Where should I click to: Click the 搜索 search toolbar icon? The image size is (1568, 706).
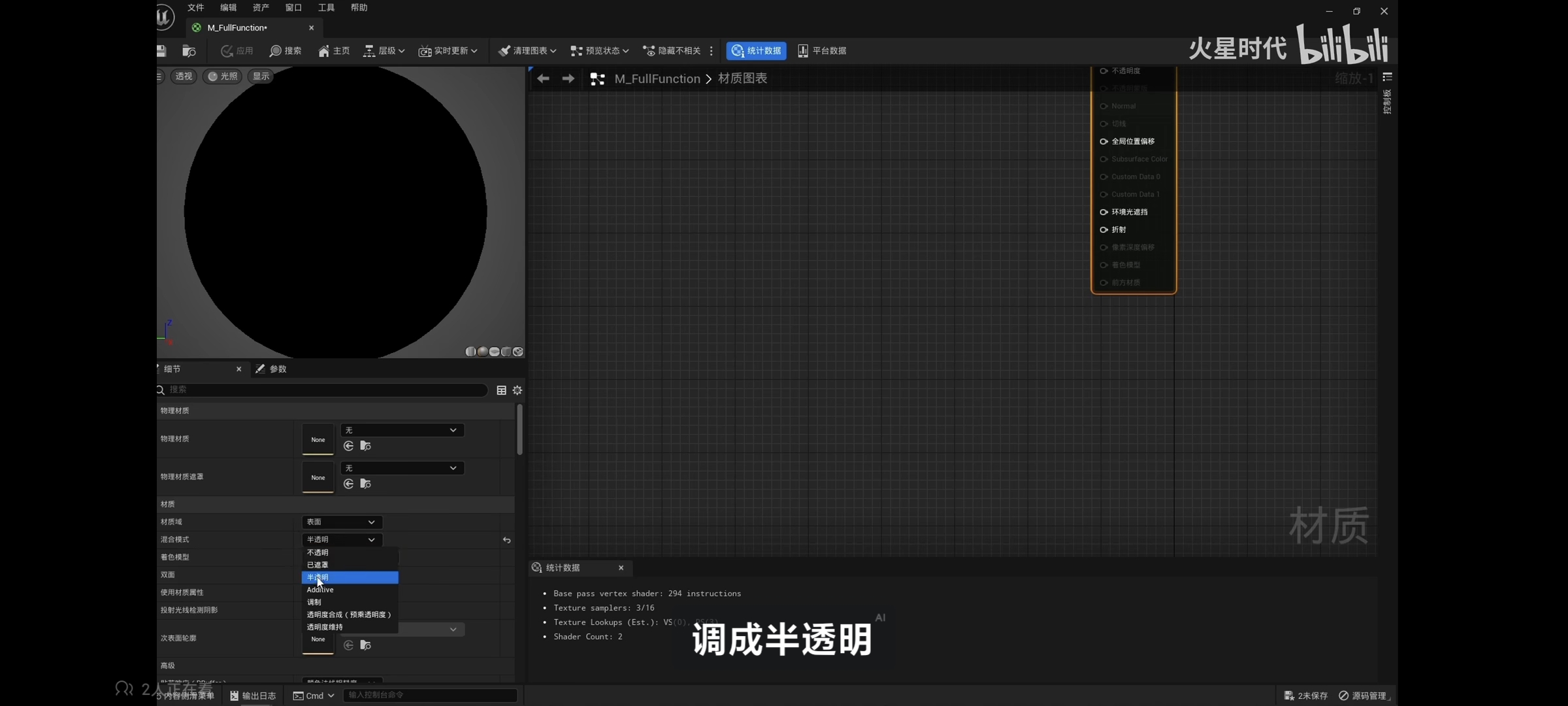[x=286, y=50]
